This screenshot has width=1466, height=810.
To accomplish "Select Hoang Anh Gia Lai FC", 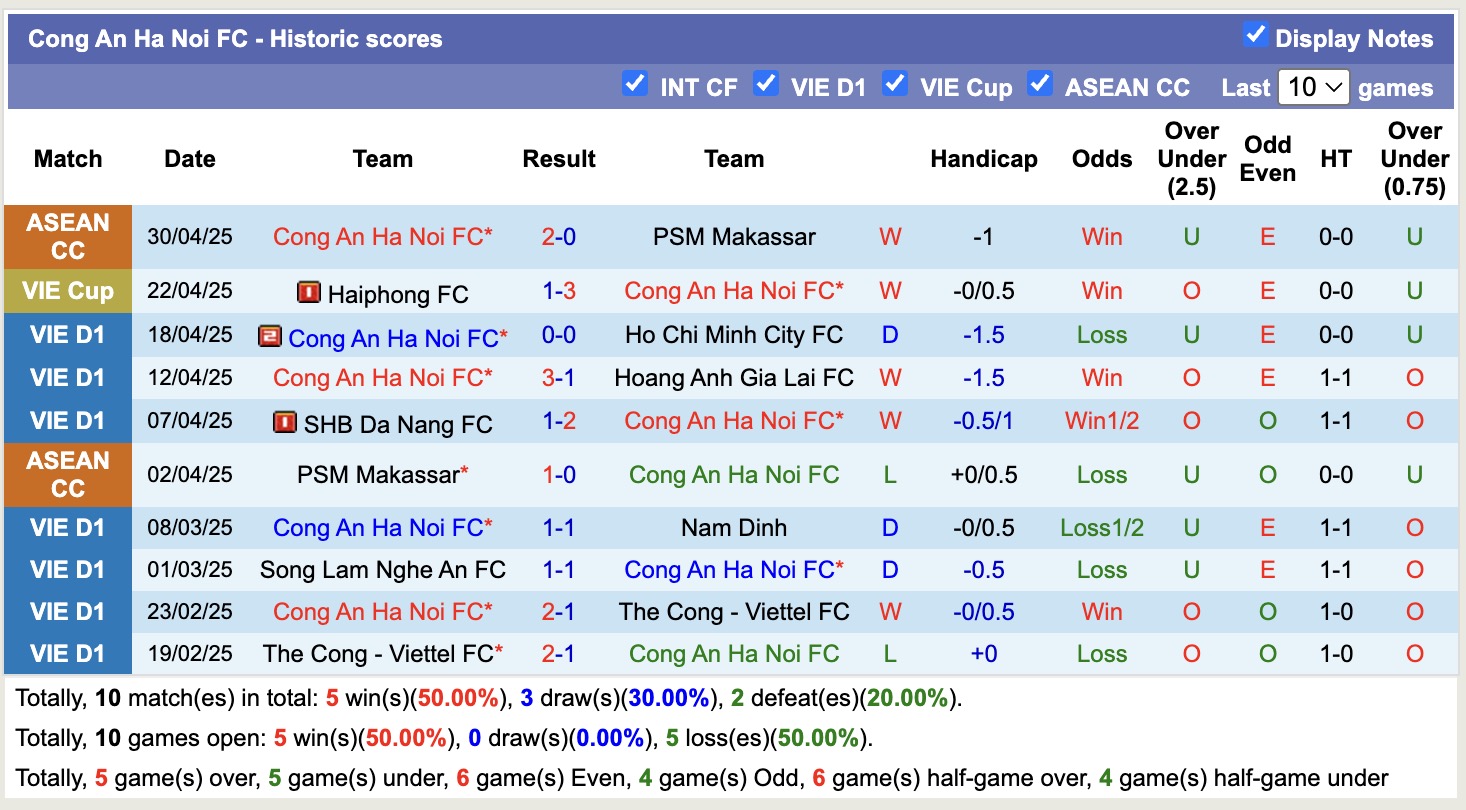I will pyautogui.click(x=734, y=378).
